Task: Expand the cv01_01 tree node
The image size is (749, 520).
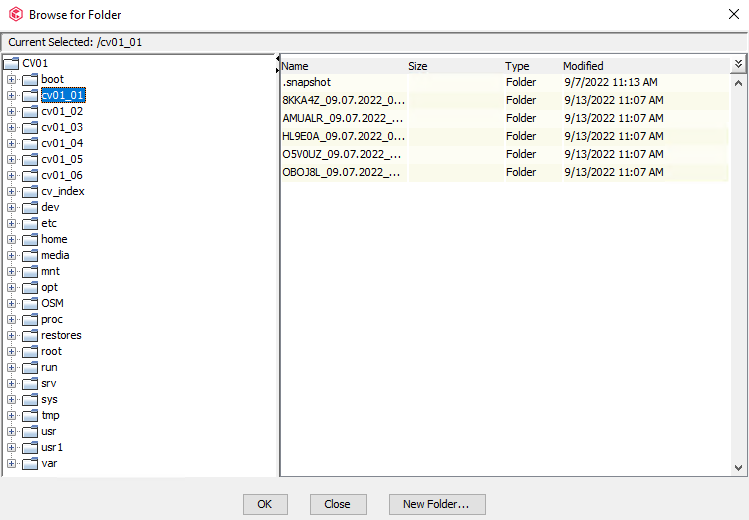Action: (12, 95)
